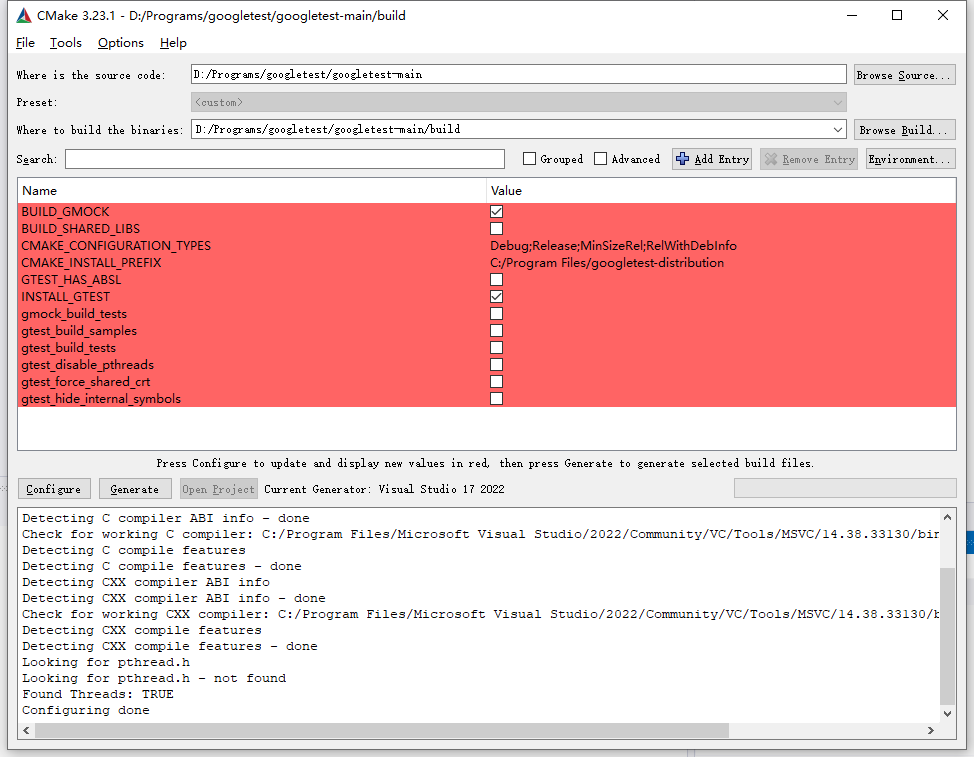Click the output log vertical scrollbar thumb
The height and width of the screenshot is (757, 974).
pyautogui.click(x=947, y=636)
